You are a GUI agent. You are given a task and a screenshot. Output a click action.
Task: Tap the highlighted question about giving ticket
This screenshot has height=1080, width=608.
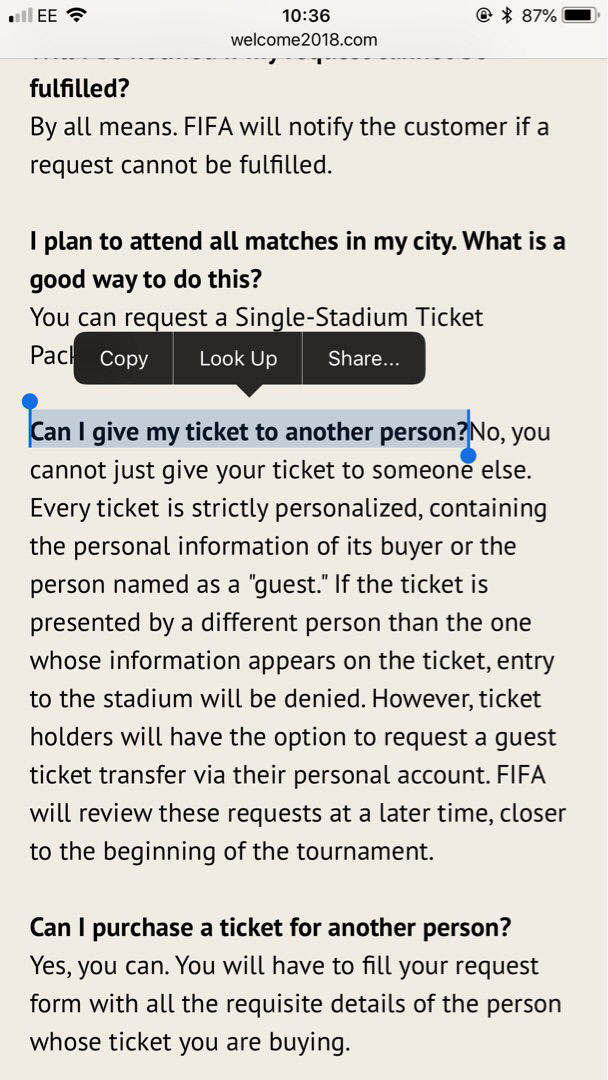point(248,432)
